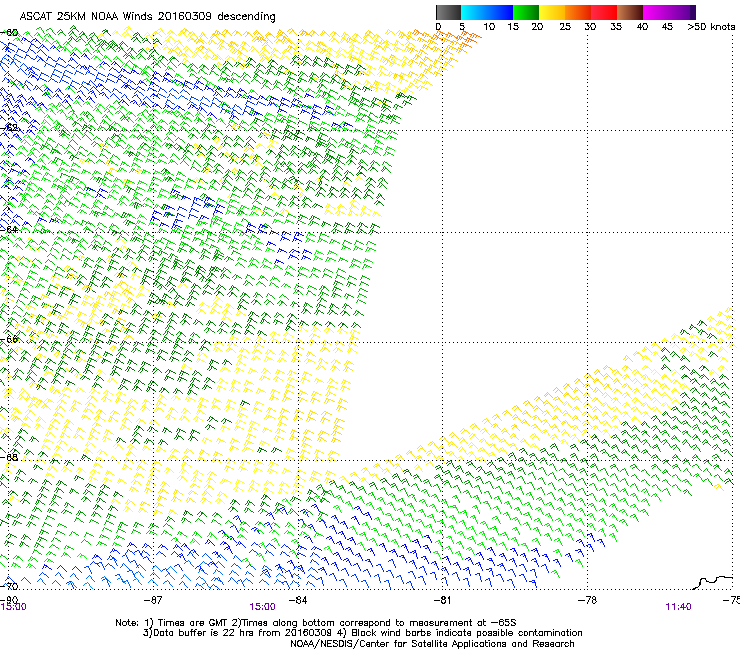Select latitude label '-64'

pos(9,229)
